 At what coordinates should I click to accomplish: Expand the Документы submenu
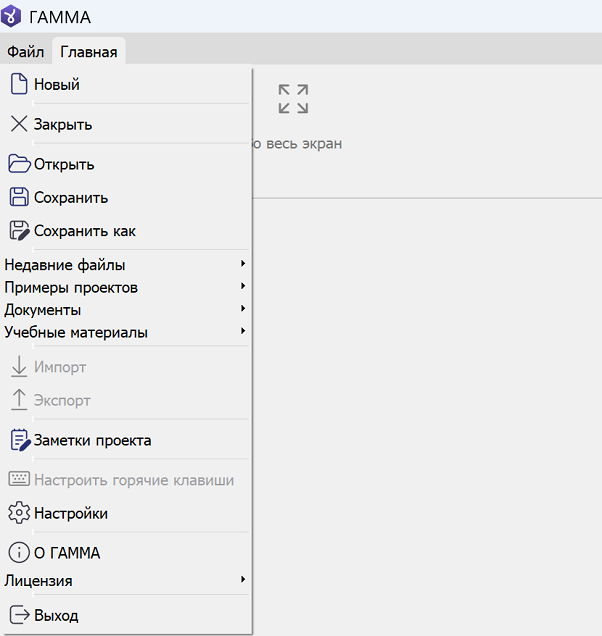coord(242,309)
